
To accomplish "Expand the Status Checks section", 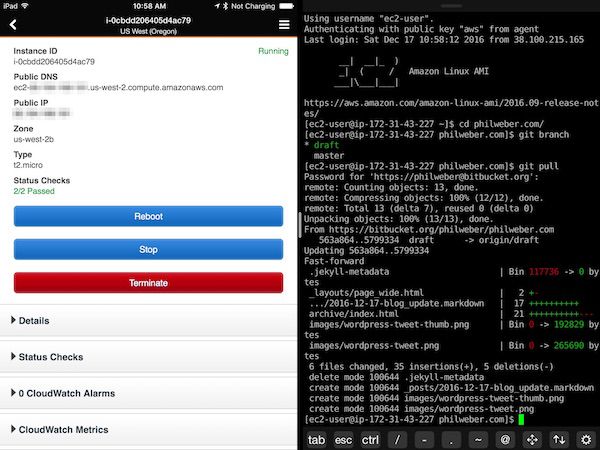I will 148,357.
